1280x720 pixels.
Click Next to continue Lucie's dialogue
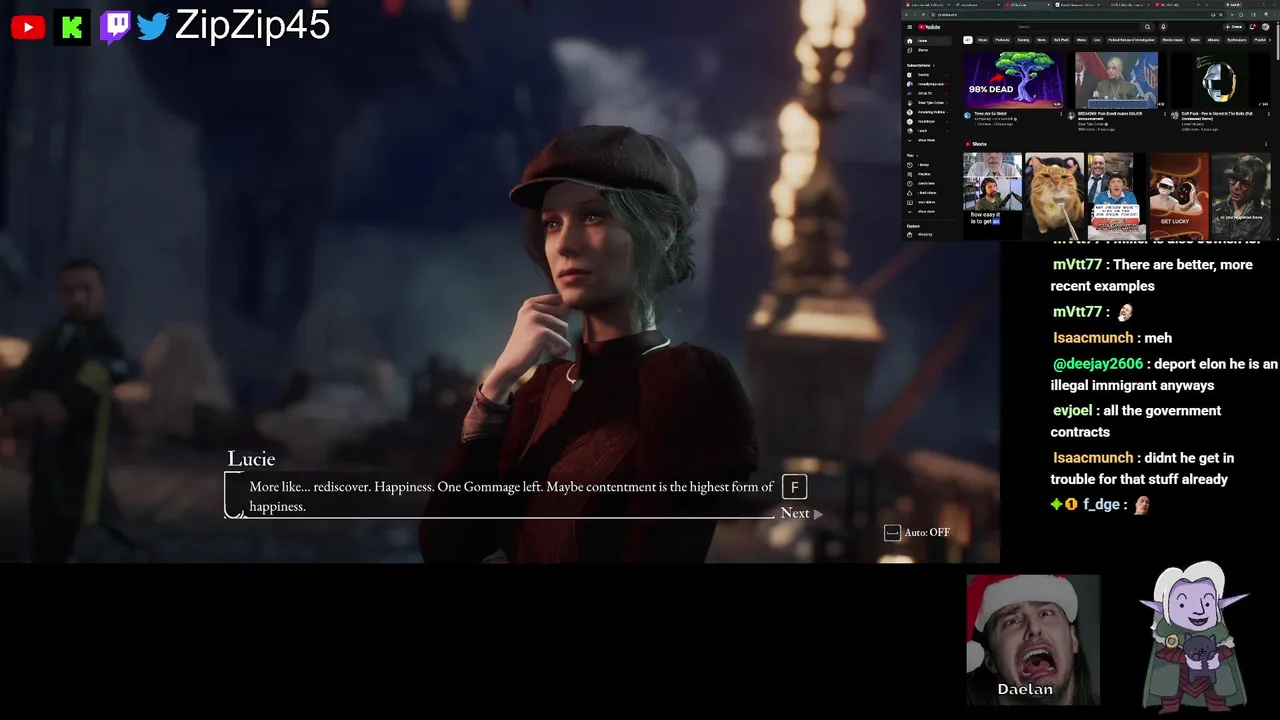(801, 513)
